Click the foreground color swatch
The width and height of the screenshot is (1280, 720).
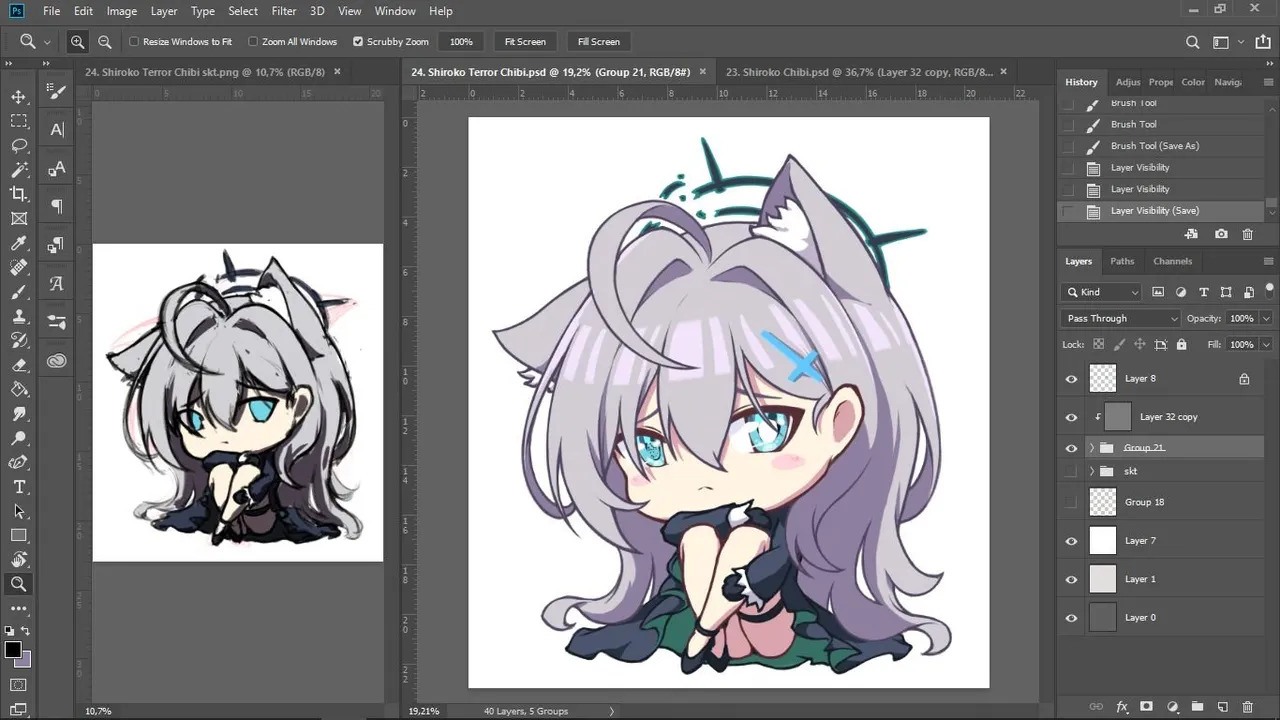[x=12, y=650]
